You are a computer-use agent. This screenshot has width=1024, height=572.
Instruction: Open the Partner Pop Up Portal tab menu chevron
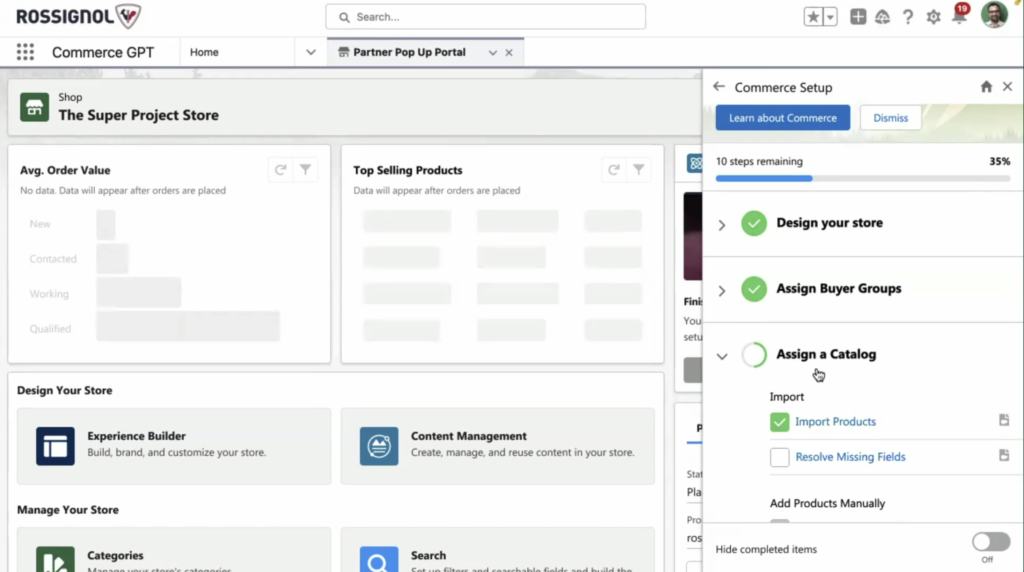(492, 53)
